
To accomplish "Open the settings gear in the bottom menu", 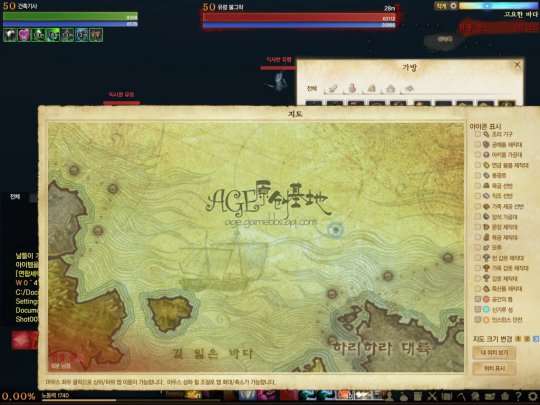I will (x=533, y=396).
